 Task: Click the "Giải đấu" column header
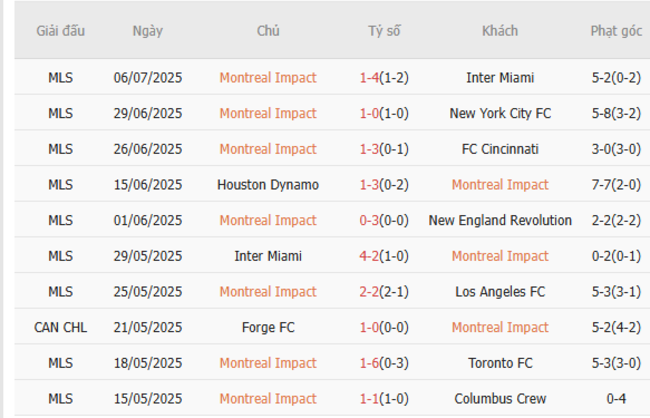click(x=61, y=31)
